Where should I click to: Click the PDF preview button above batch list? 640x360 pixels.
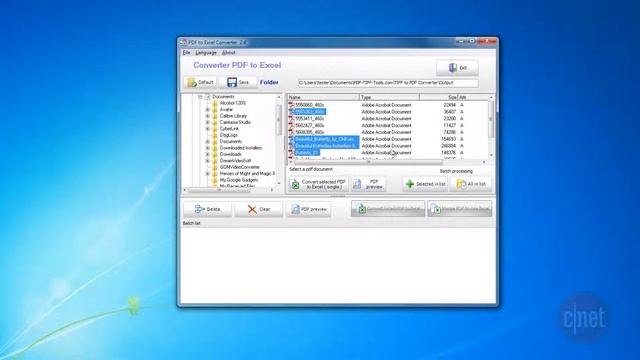point(369,184)
